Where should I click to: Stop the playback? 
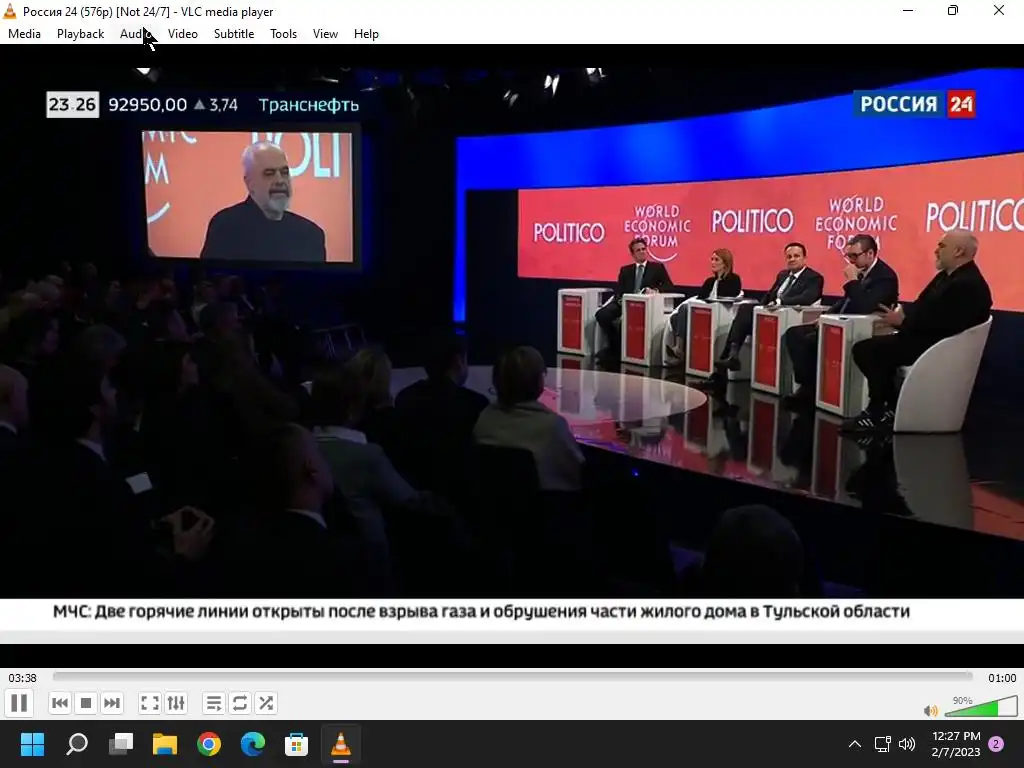click(x=86, y=703)
